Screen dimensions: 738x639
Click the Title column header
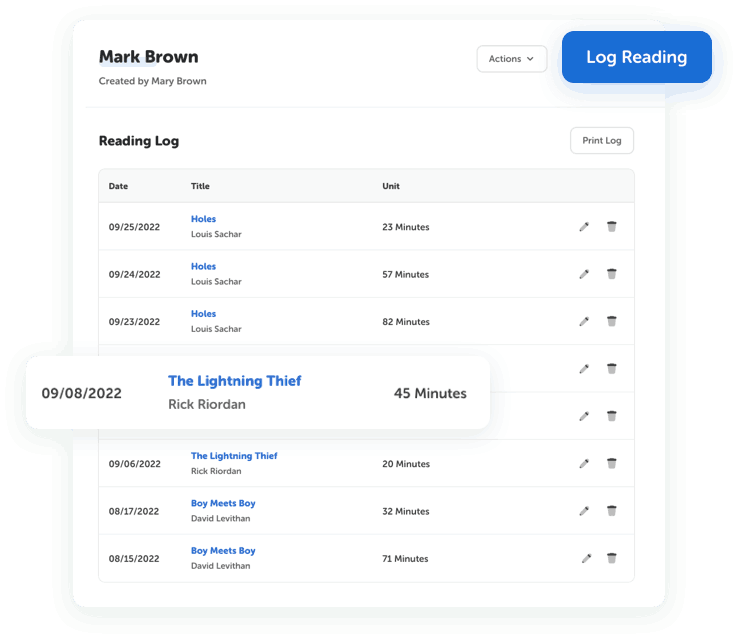(200, 186)
